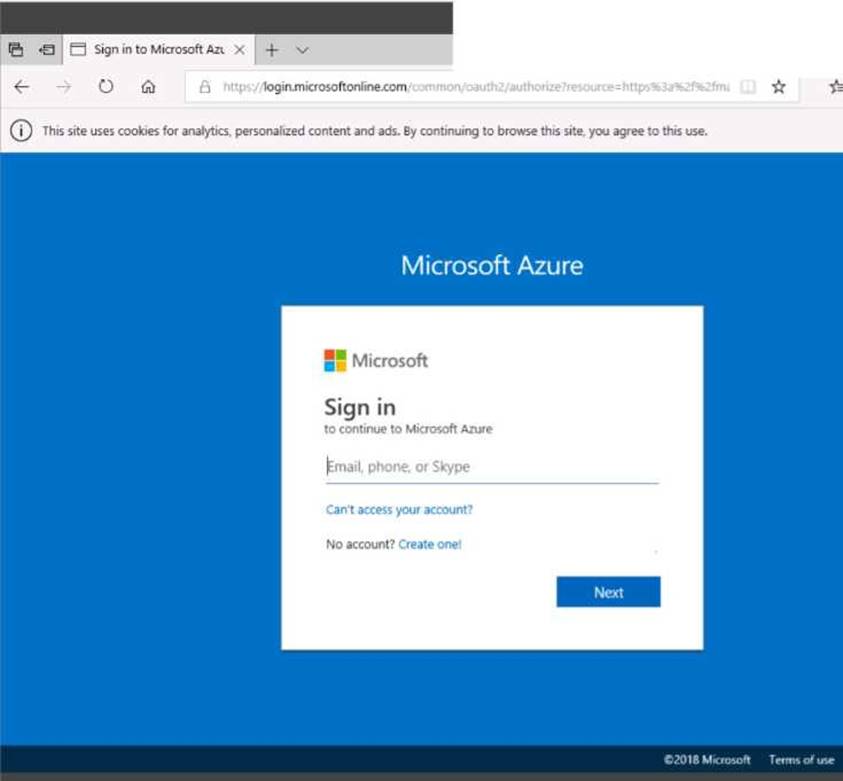Click the Microsoft four-color logo
This screenshot has width=843, height=781.
335,360
